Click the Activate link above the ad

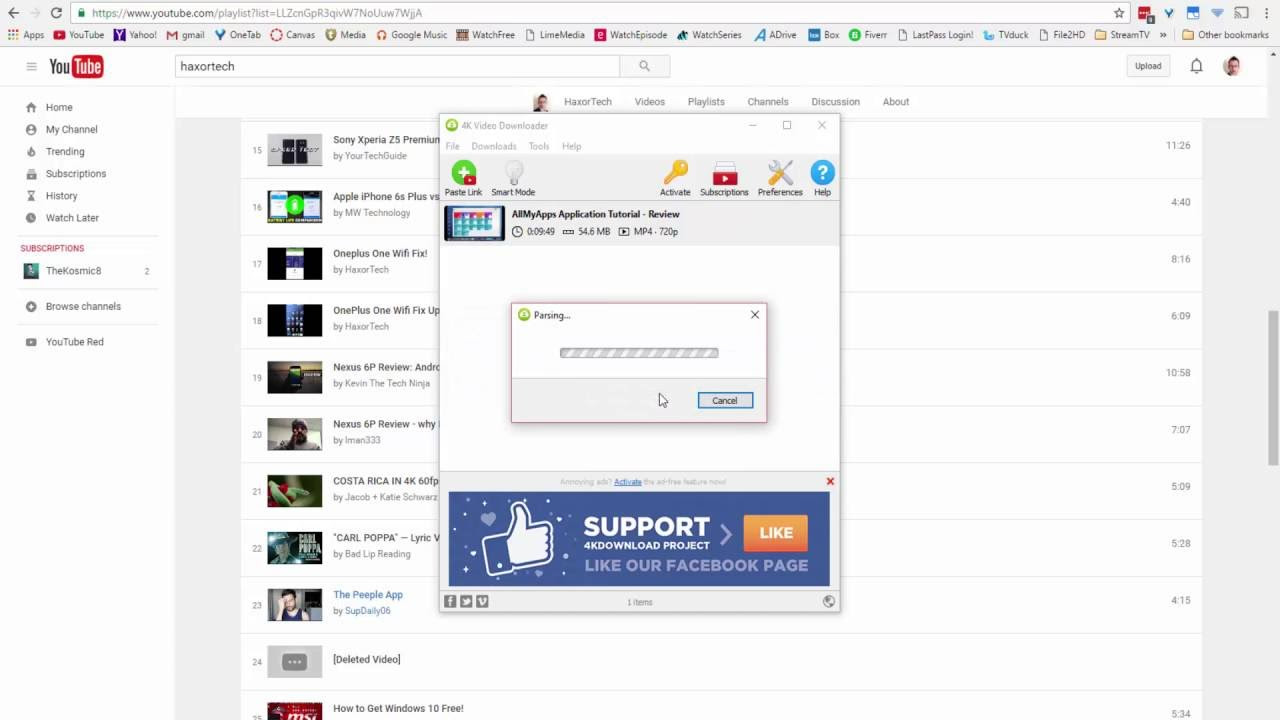pyautogui.click(x=628, y=482)
